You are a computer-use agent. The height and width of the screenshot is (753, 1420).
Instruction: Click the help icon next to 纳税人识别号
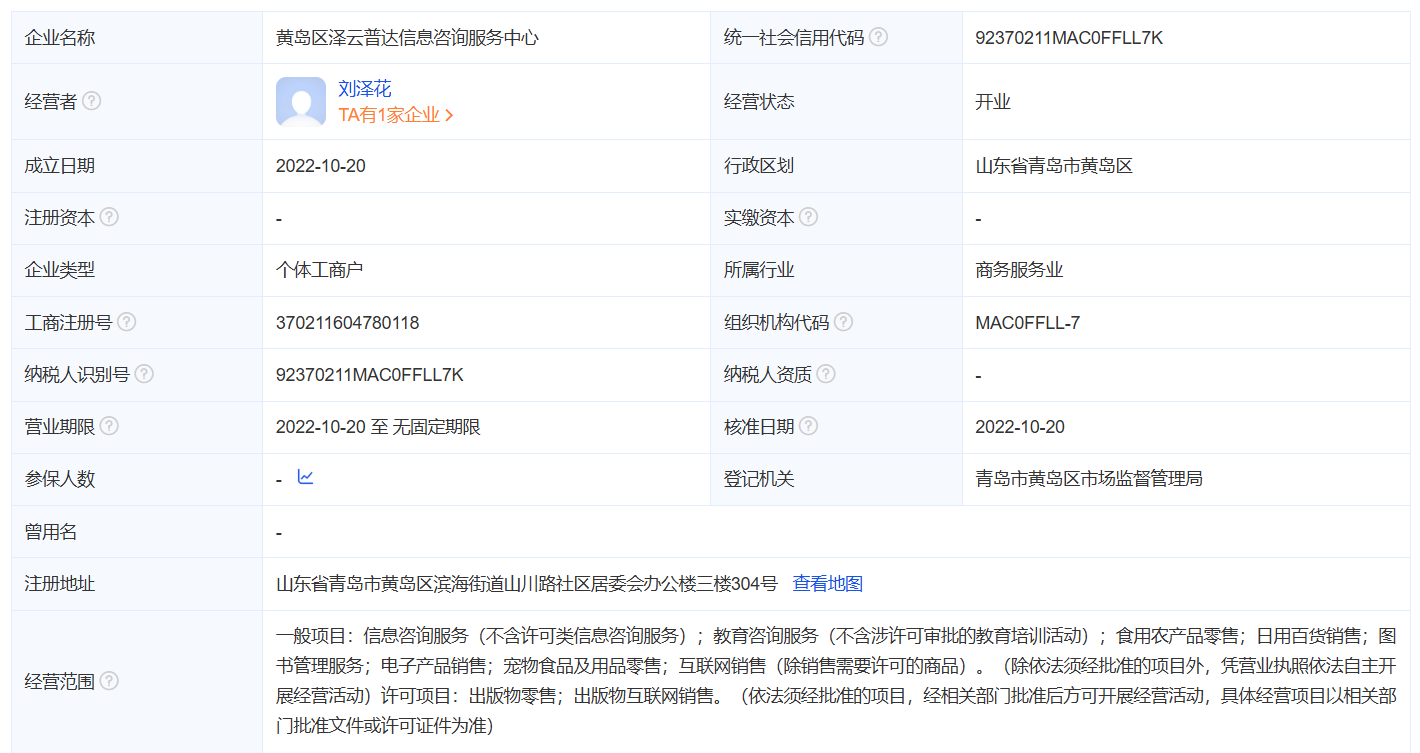tap(144, 374)
